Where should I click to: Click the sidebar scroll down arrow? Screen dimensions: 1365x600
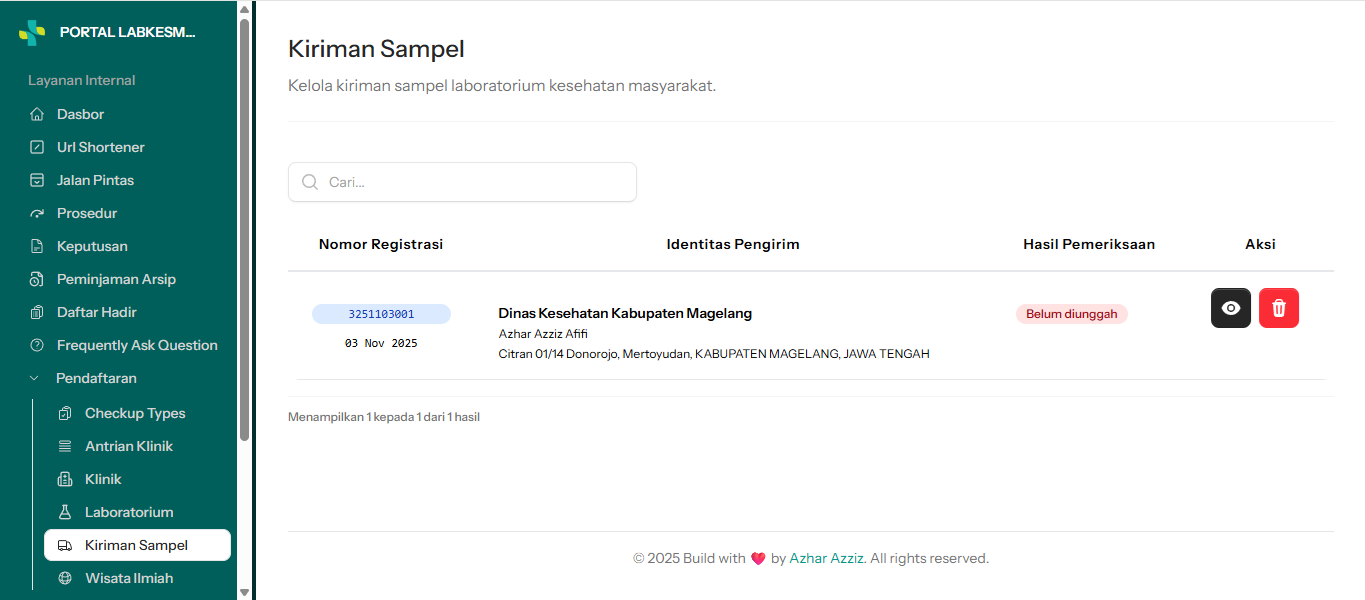pos(244,591)
